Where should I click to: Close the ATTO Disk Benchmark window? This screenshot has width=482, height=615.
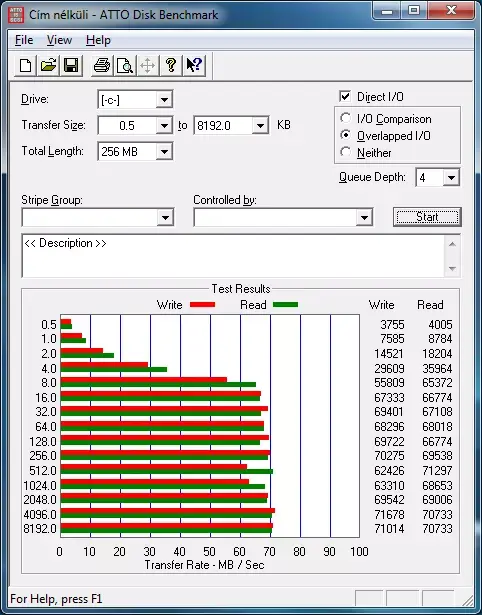[x=451, y=11]
